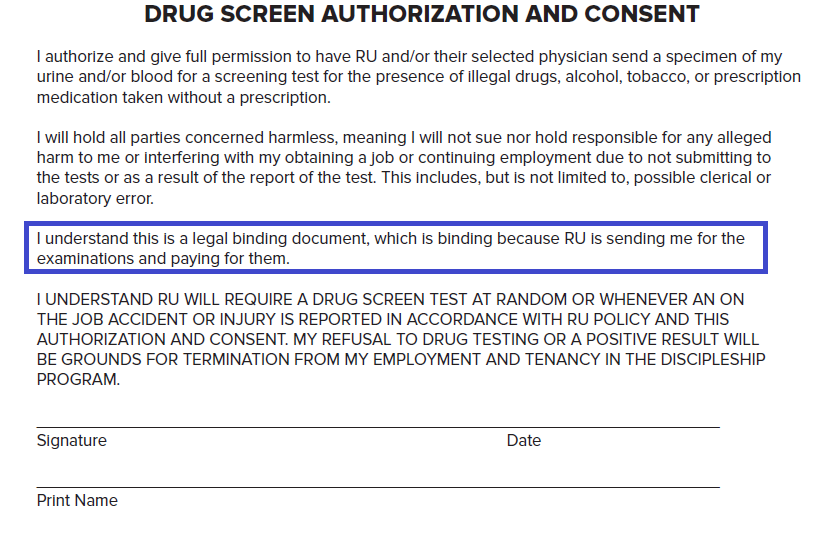840x534 pixels.
Task: Click the Signature label
Action: [71, 441]
